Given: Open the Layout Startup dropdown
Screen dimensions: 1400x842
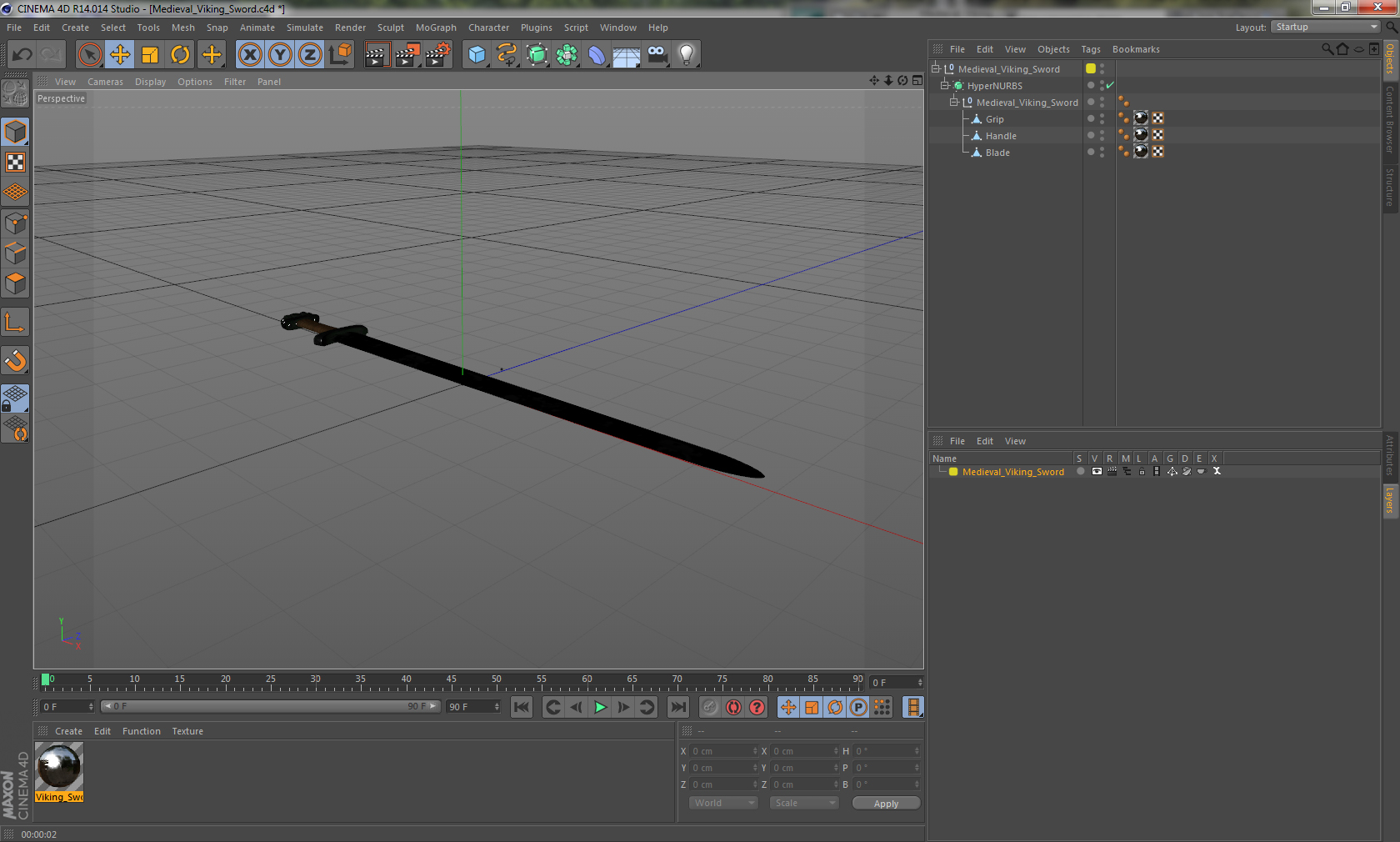Looking at the screenshot, I should (1325, 27).
